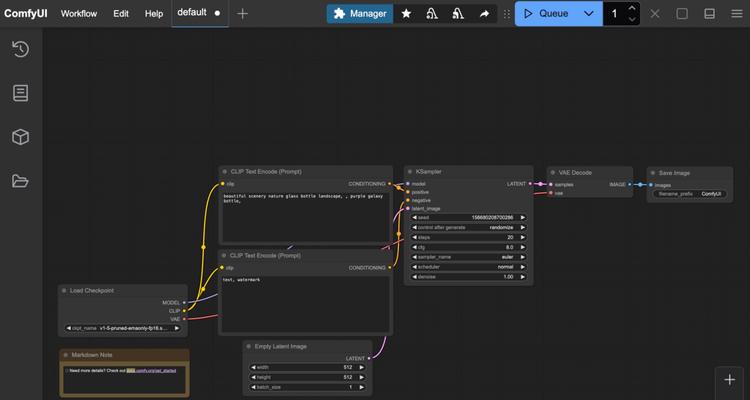The image size is (750, 400).
Task: Adjust the cfg 8.0 value widget
Action: [469, 247]
